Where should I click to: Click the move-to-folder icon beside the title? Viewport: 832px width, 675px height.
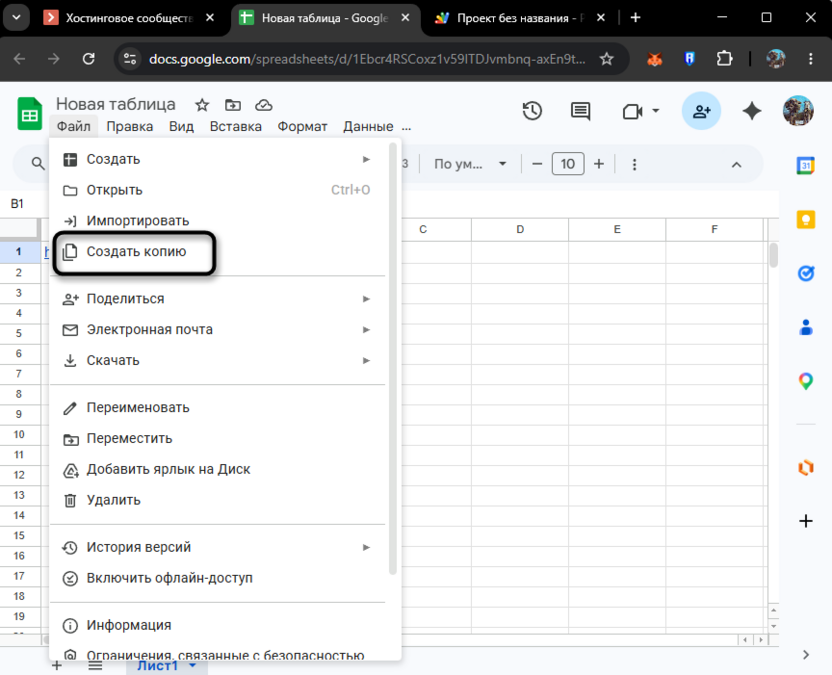[x=232, y=105]
